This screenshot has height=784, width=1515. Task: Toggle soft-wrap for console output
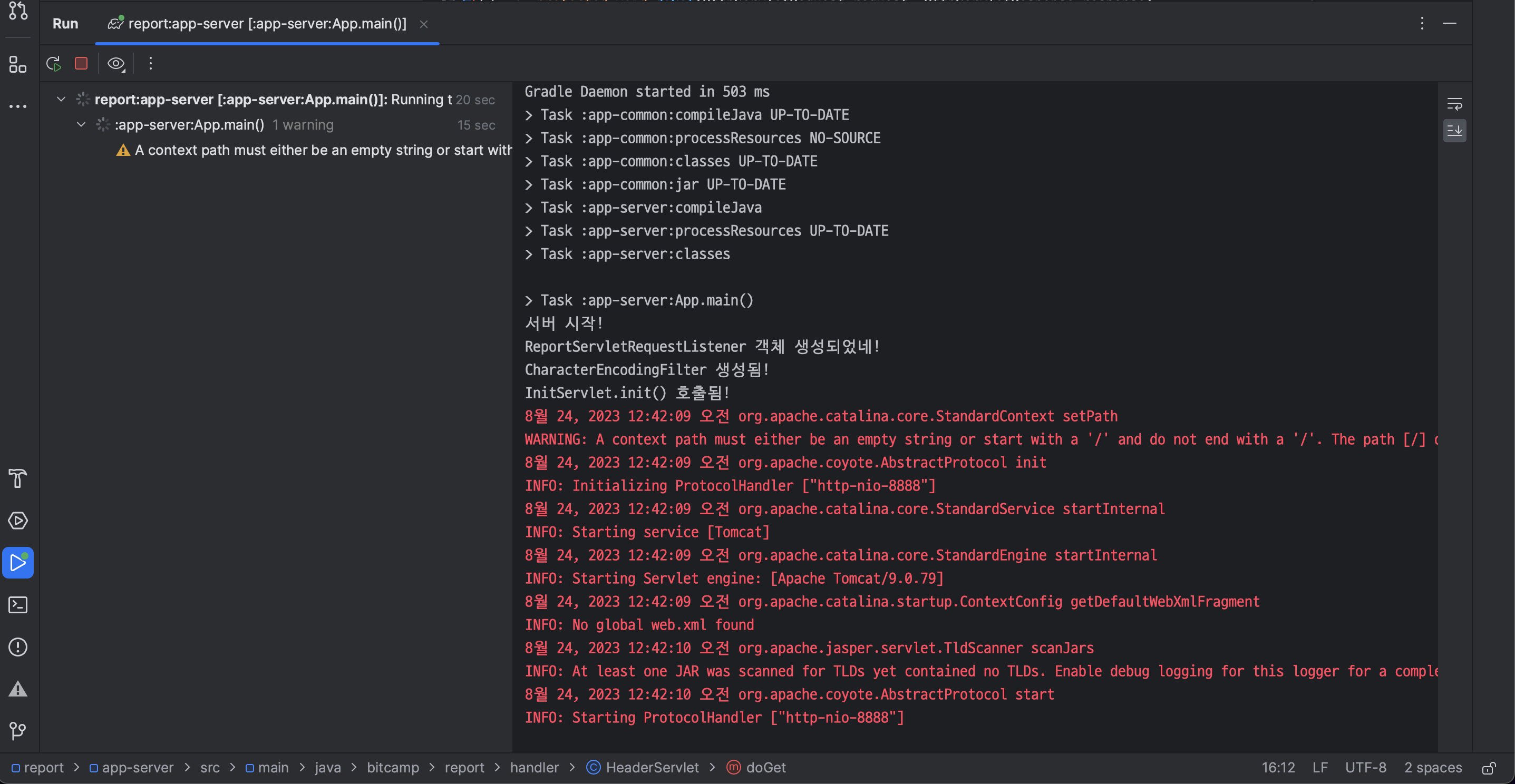[x=1454, y=105]
